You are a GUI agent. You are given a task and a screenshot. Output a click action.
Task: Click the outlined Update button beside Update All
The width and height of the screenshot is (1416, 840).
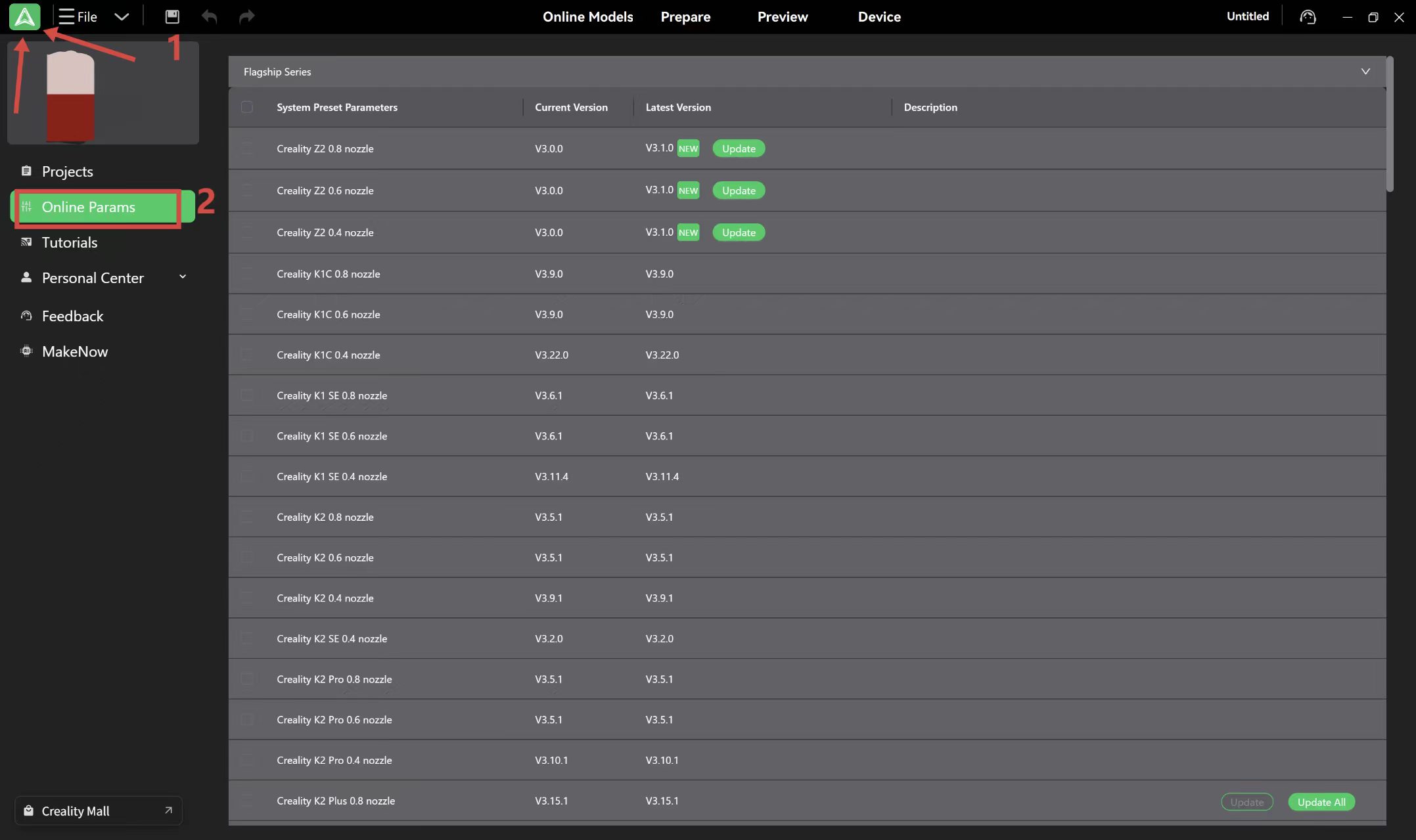click(x=1247, y=802)
